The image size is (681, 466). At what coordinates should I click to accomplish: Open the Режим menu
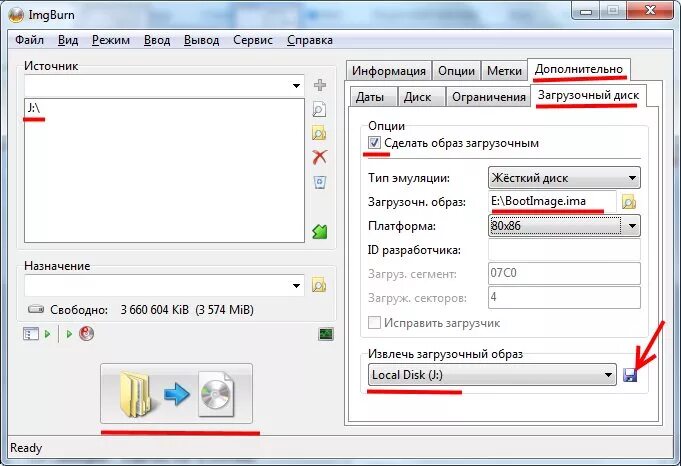(111, 40)
